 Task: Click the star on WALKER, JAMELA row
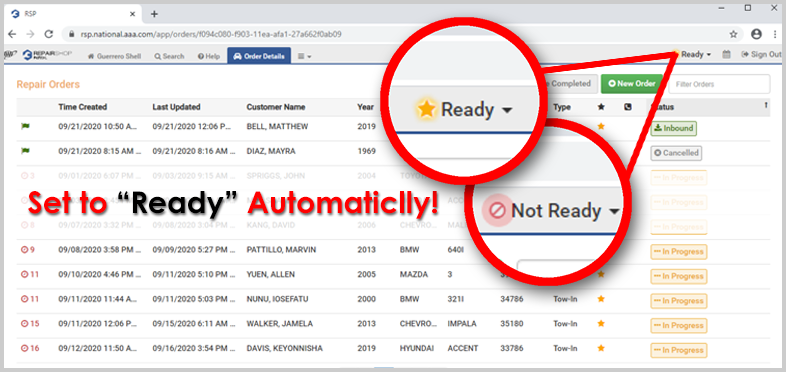[x=601, y=323]
